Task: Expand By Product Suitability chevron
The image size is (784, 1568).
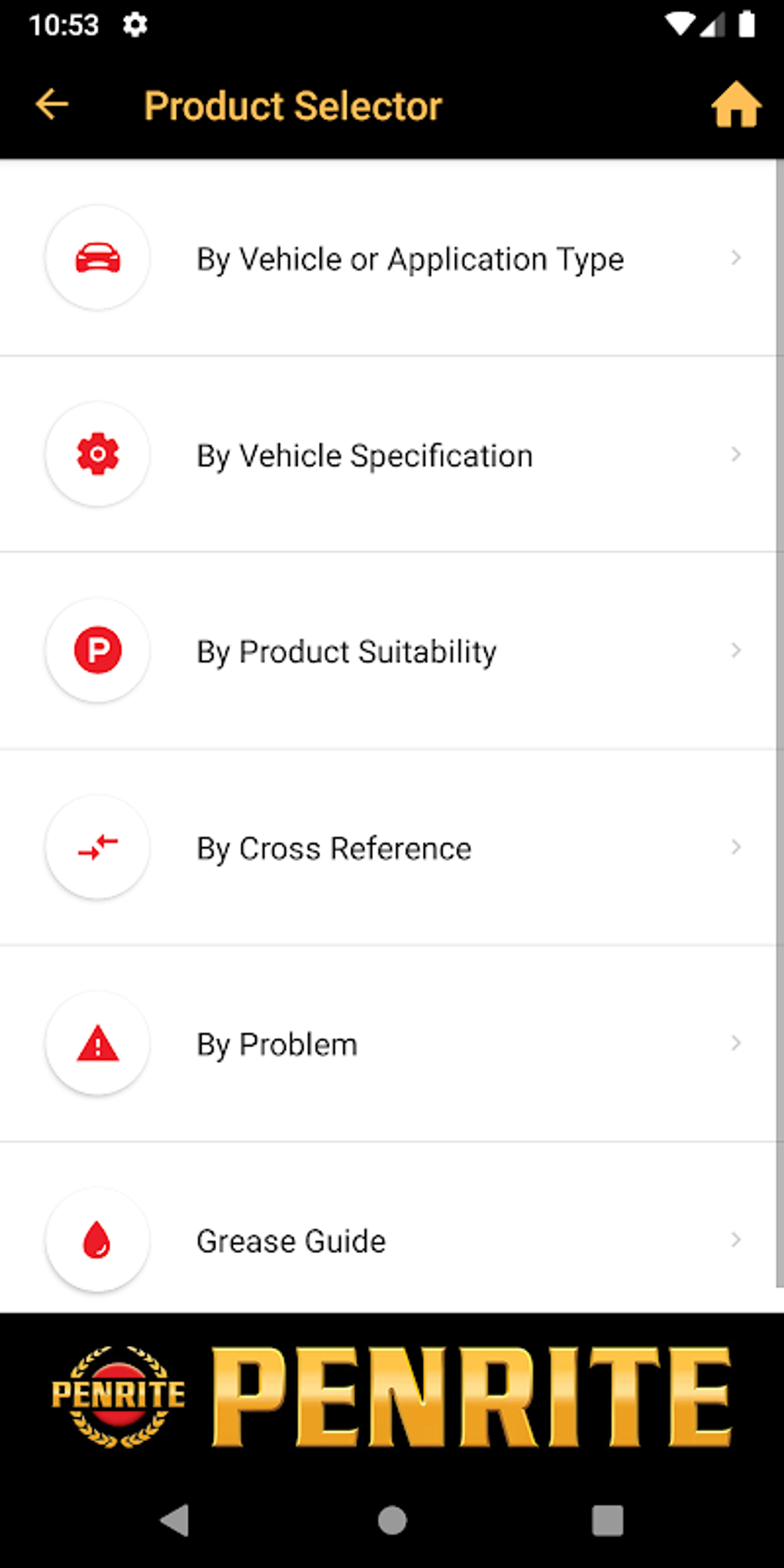Action: (x=736, y=650)
